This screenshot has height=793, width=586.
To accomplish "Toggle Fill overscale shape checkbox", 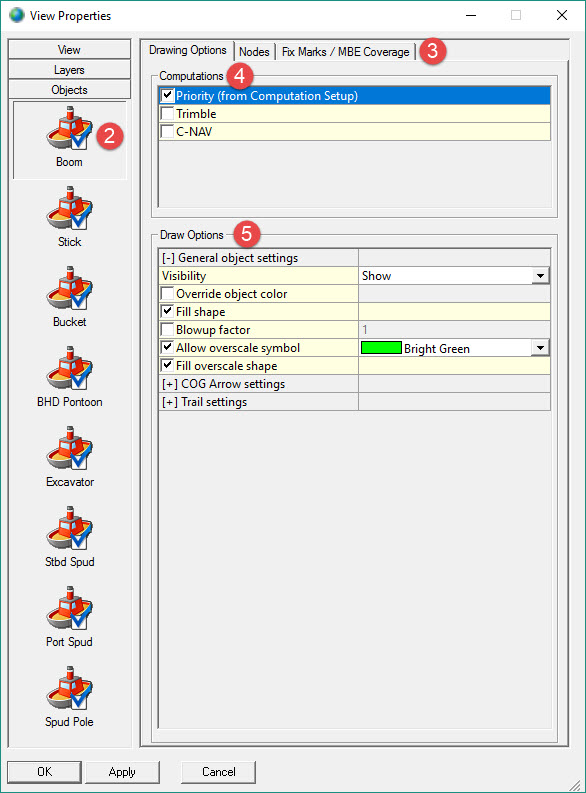I will click(x=167, y=366).
